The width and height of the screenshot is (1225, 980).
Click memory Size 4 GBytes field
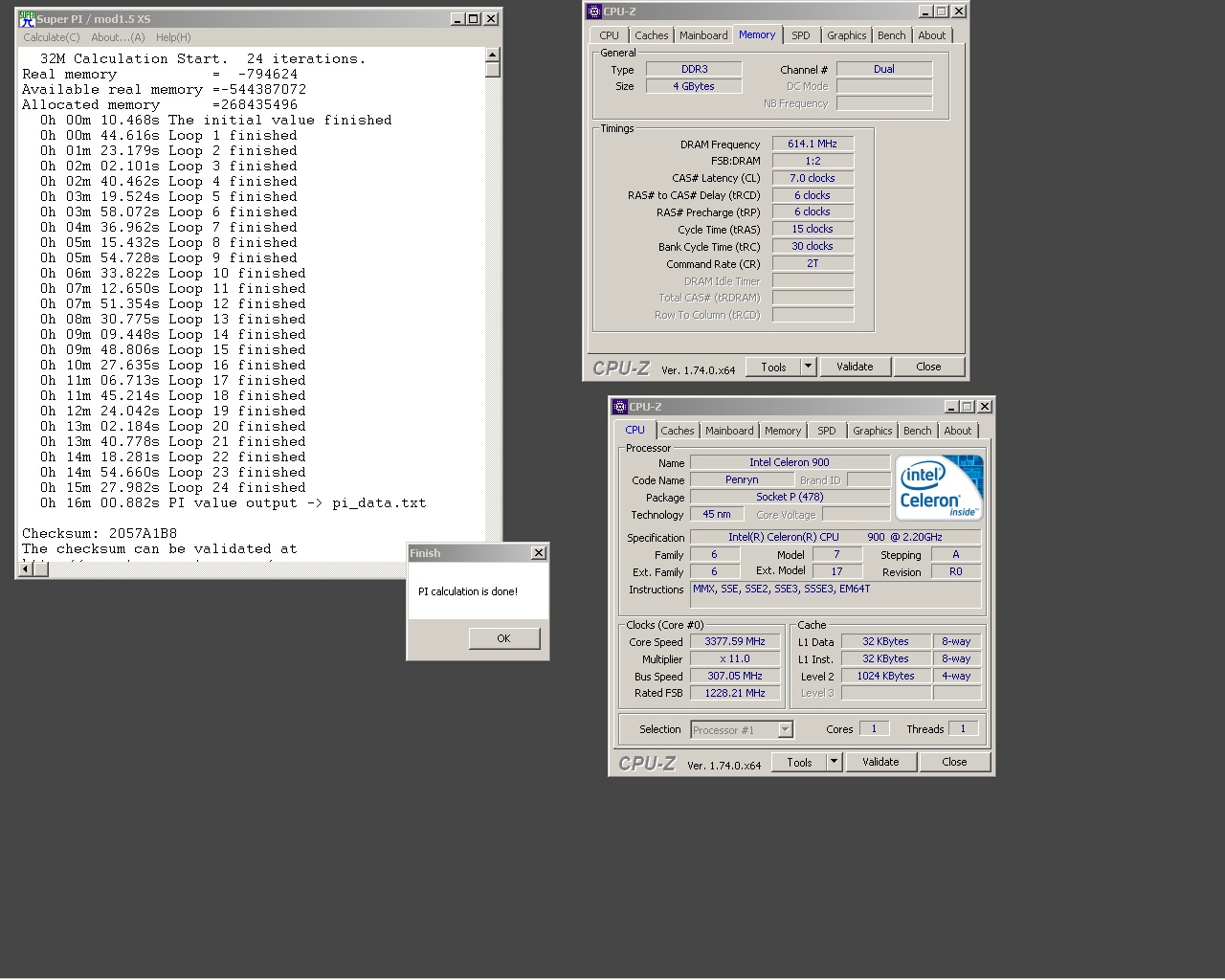(694, 86)
